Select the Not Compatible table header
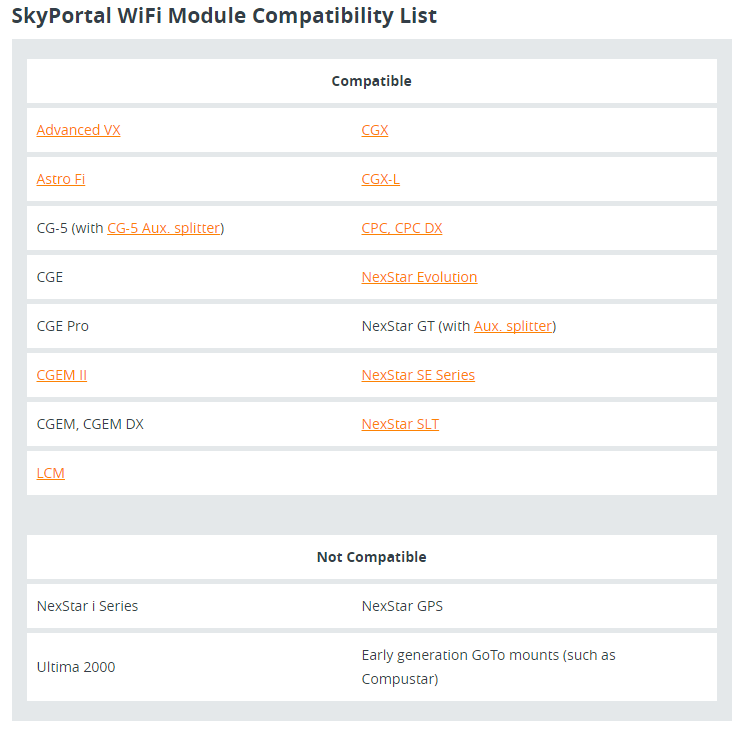Image resolution: width=749 pixels, height=733 pixels. pos(372,557)
